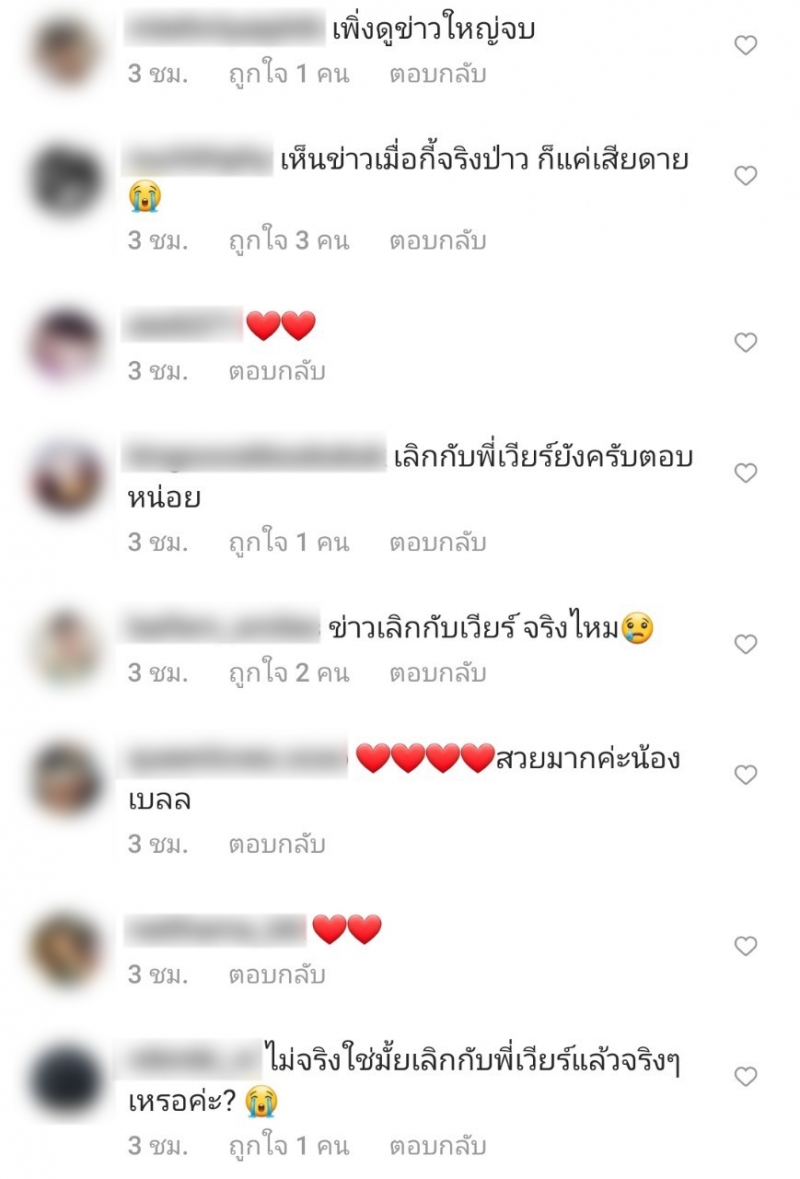
Task: Tap ตอบกลับ under the last comment 'เหรอค่ะ?'
Action: 438,1147
